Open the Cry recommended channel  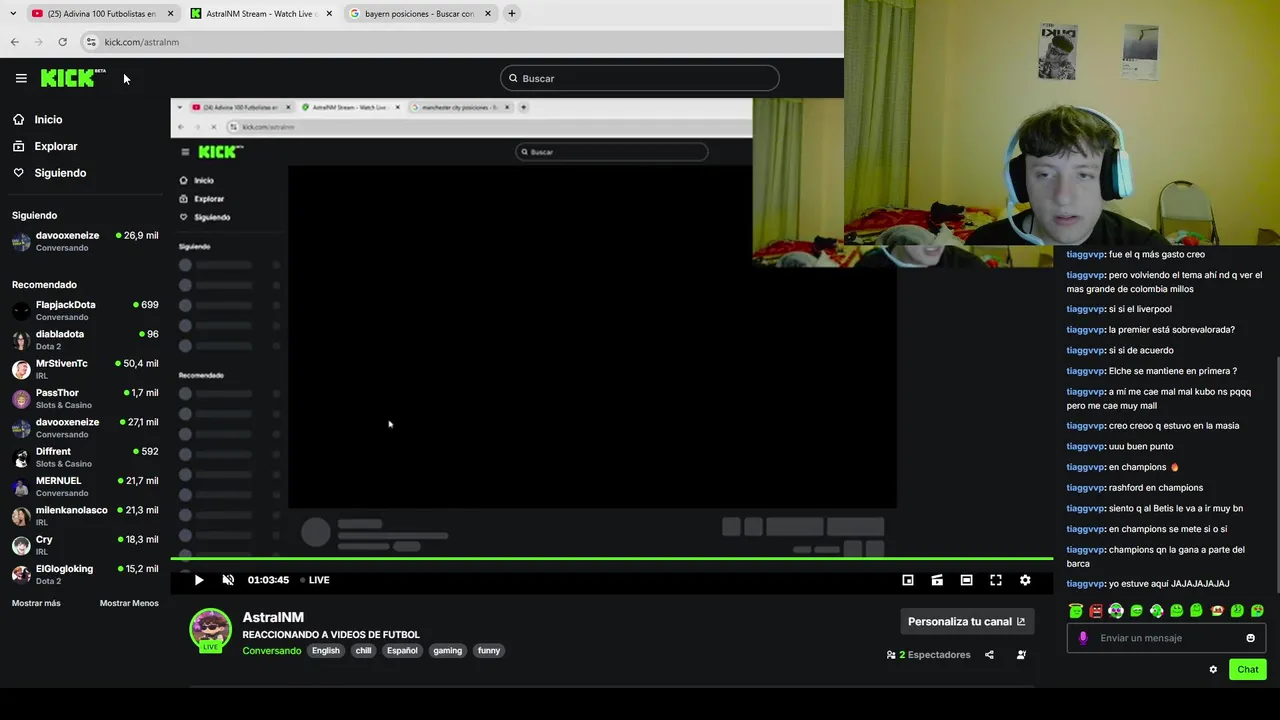(x=85, y=545)
